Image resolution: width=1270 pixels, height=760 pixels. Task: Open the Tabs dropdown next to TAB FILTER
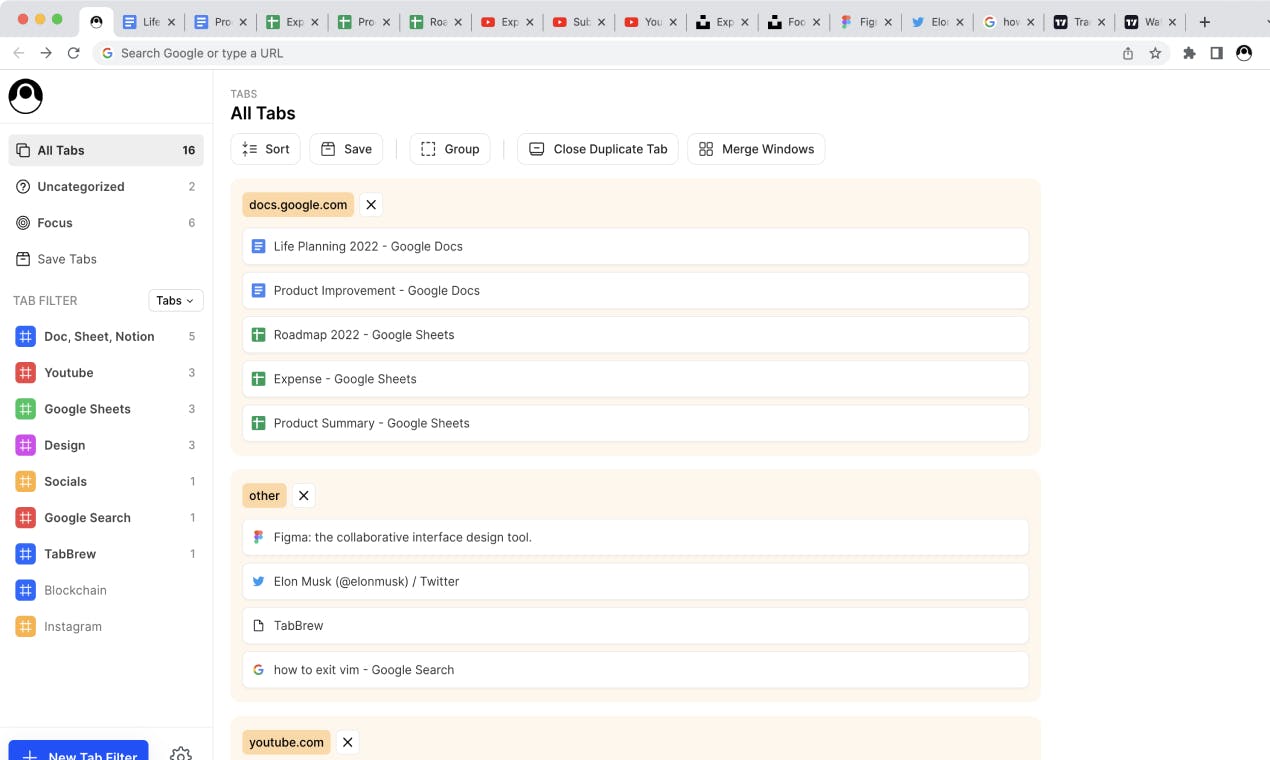176,300
